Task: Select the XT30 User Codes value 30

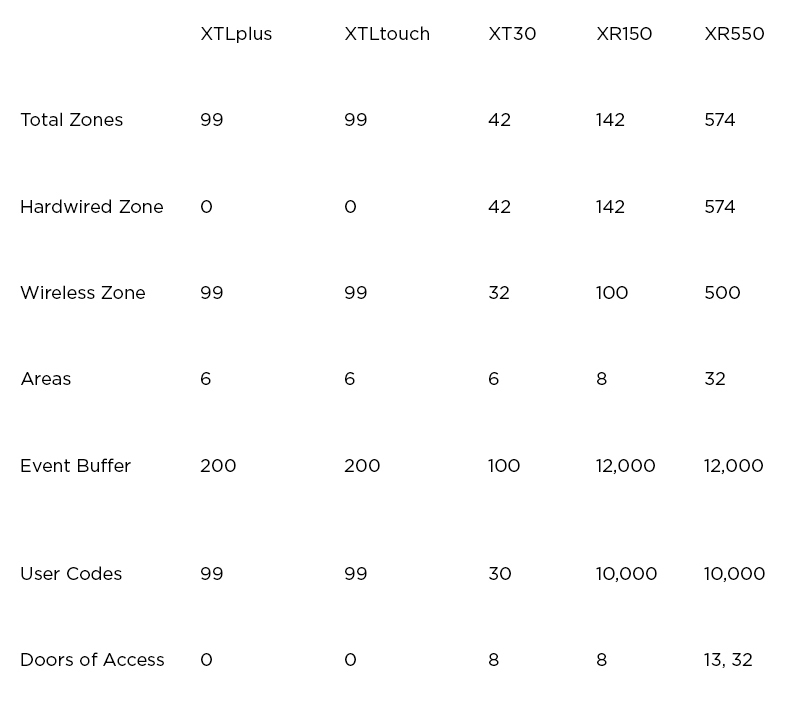Action: pyautogui.click(x=500, y=574)
